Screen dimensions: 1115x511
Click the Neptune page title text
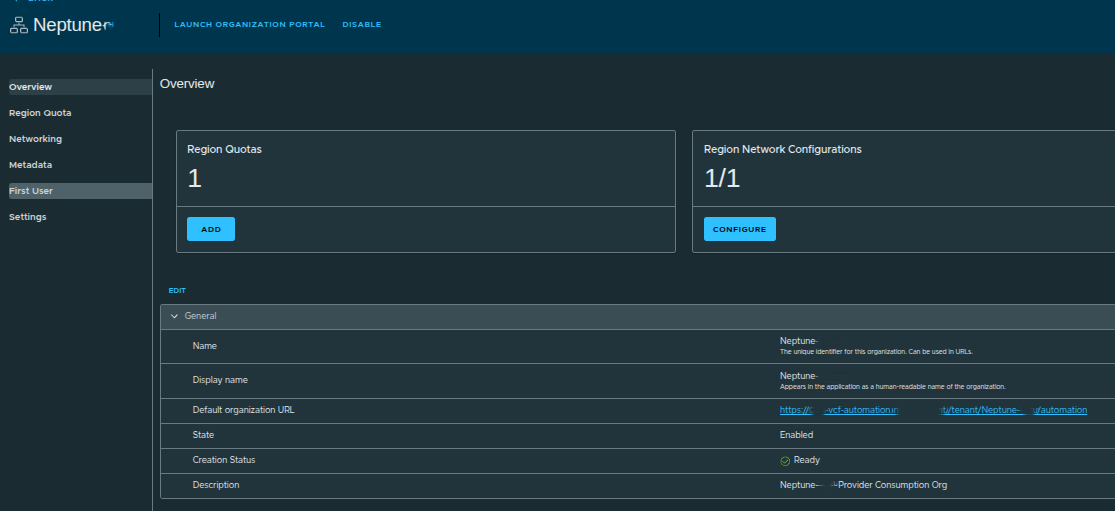(69, 26)
